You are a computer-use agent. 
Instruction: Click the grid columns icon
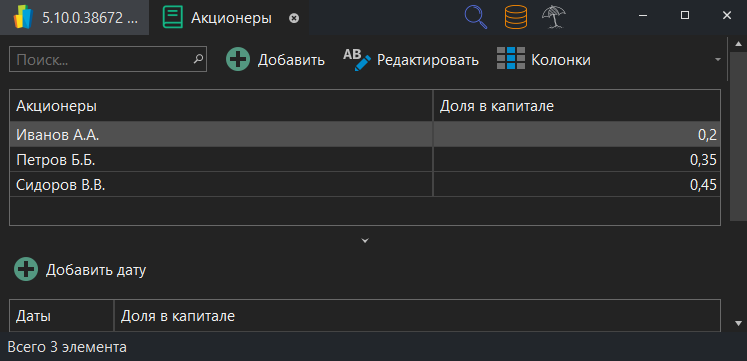[x=511, y=59]
